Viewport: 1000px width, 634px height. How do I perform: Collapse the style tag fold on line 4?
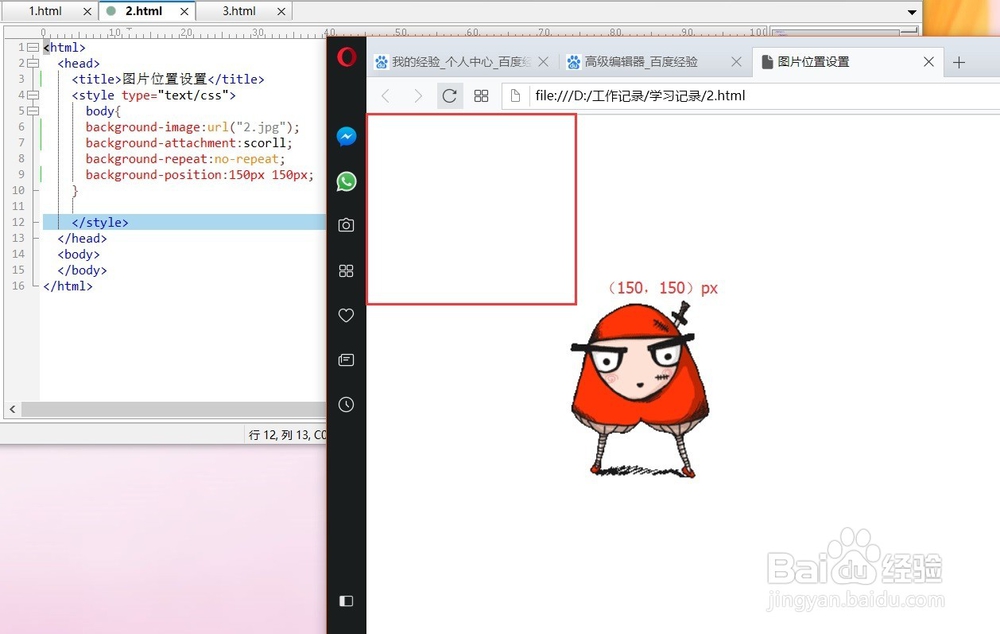(33, 95)
